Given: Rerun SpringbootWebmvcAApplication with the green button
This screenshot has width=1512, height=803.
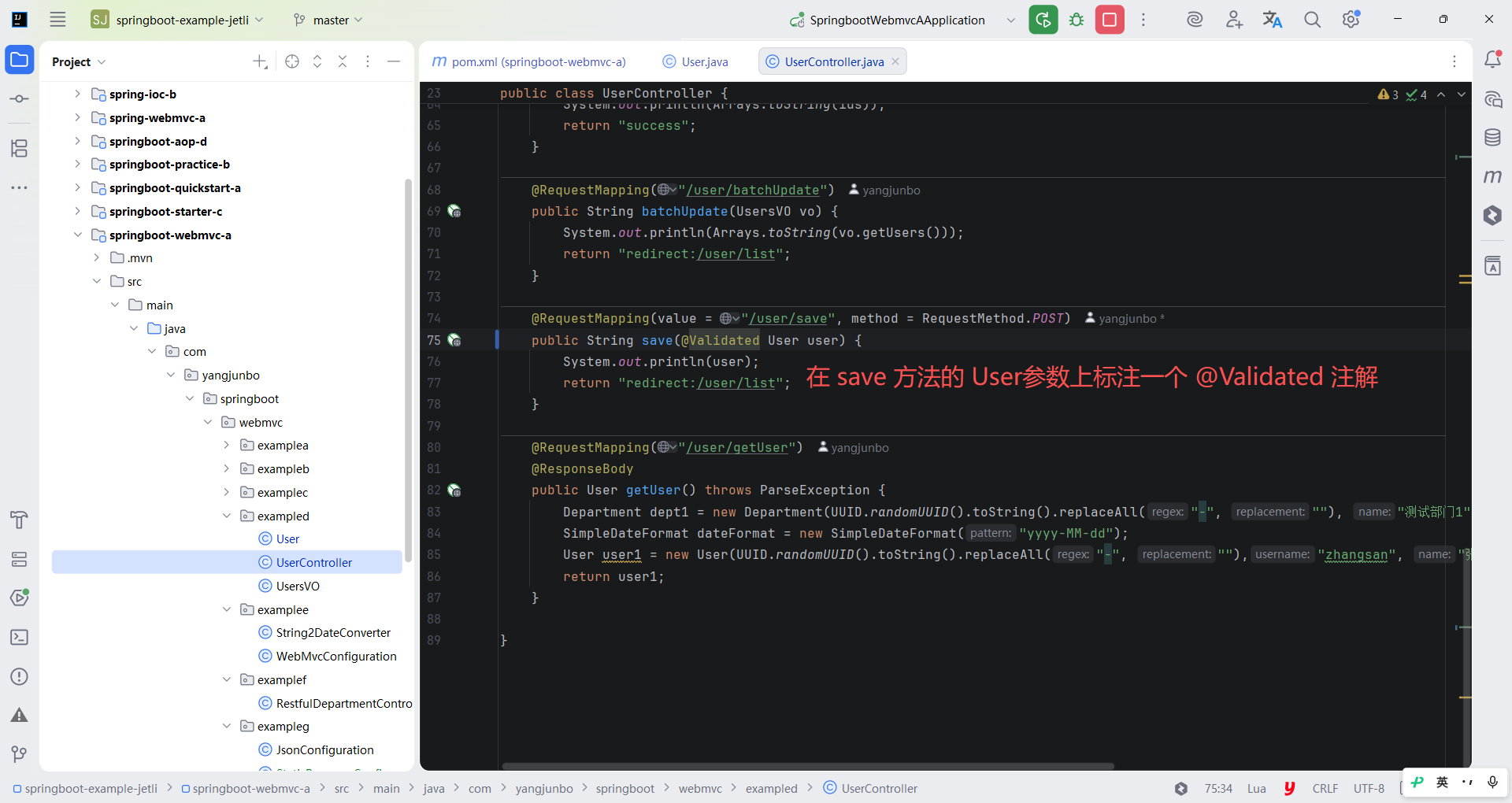Looking at the screenshot, I should 1043,20.
